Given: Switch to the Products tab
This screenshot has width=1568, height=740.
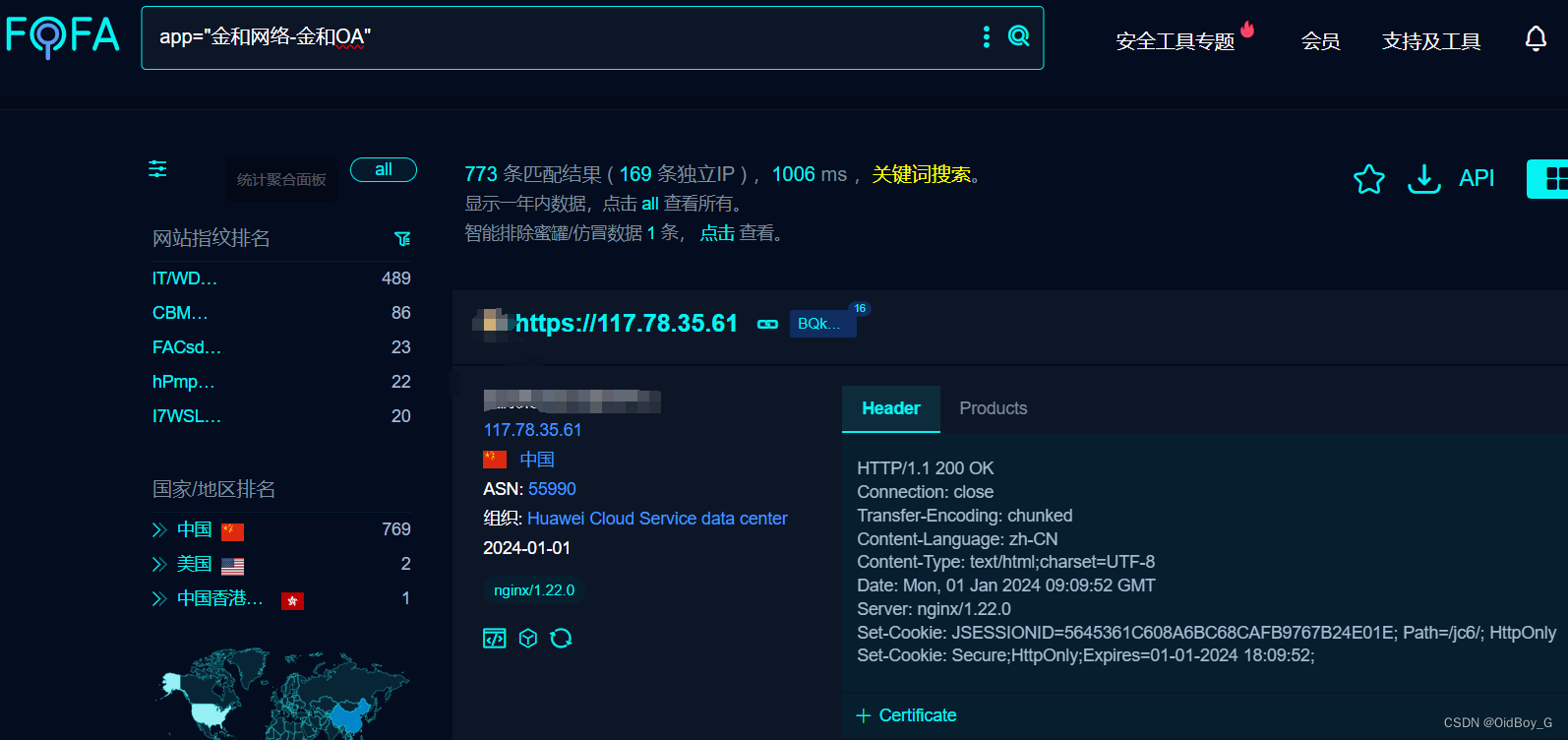Looking at the screenshot, I should (994, 408).
